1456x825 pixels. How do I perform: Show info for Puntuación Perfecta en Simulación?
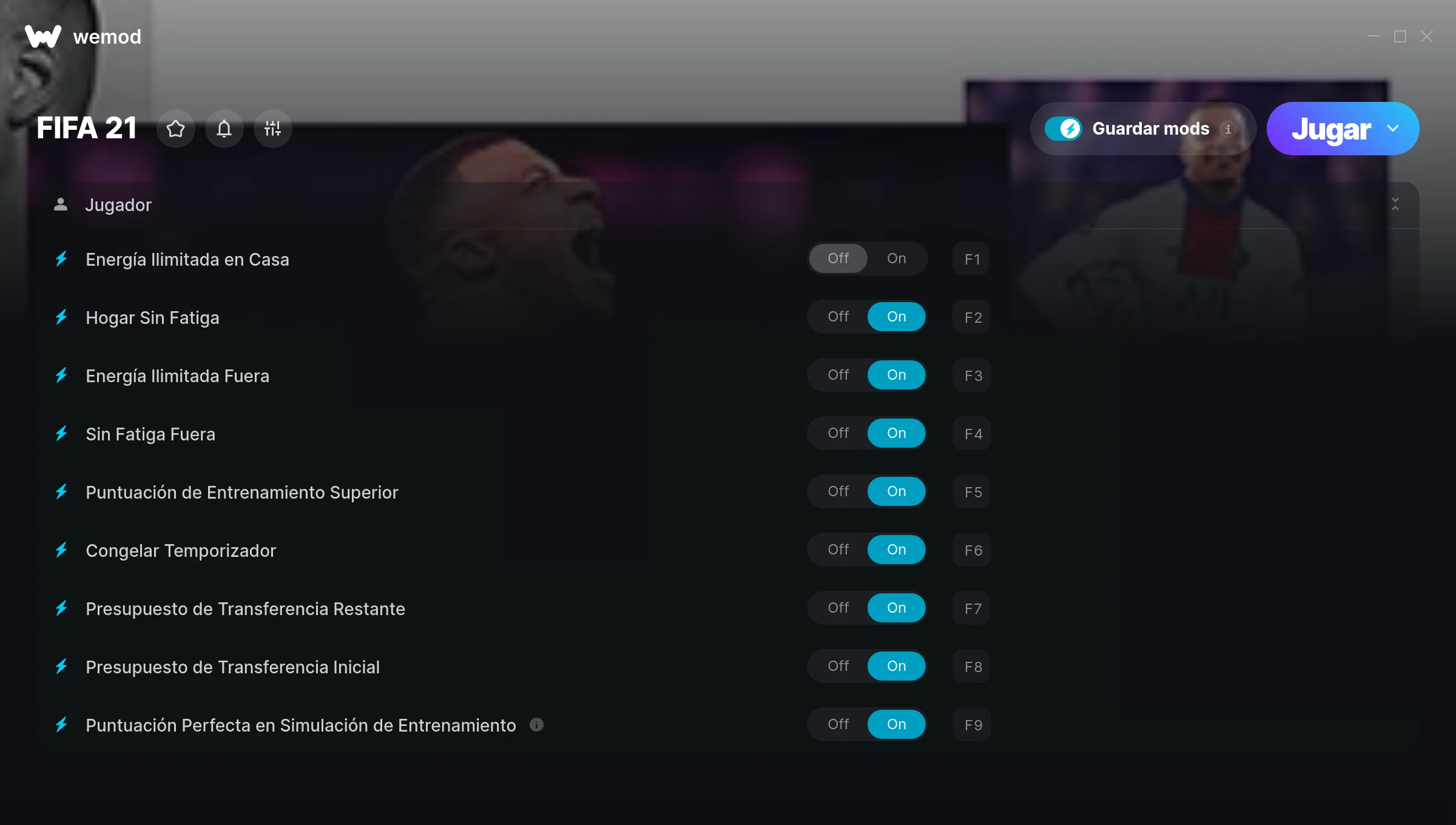pos(536,724)
